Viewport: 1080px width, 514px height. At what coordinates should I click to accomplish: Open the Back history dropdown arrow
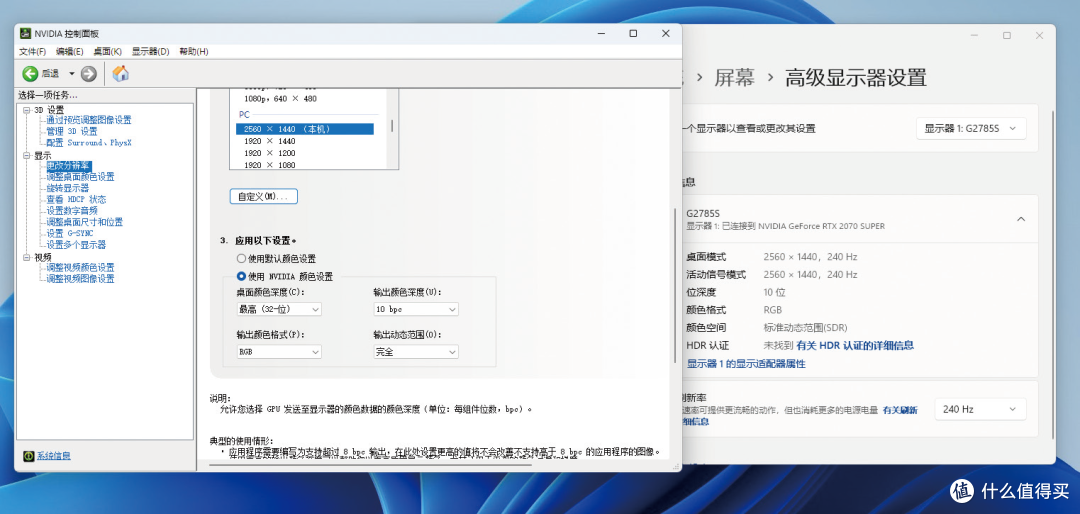tap(71, 74)
